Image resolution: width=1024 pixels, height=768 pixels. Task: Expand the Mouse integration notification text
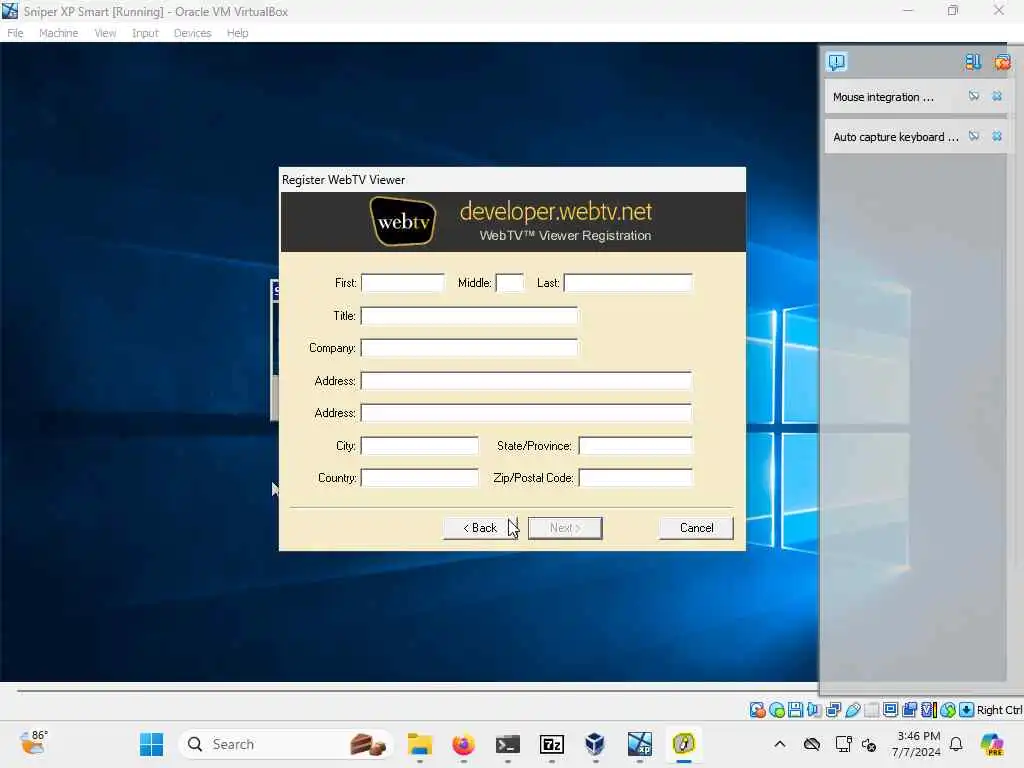coord(883,97)
